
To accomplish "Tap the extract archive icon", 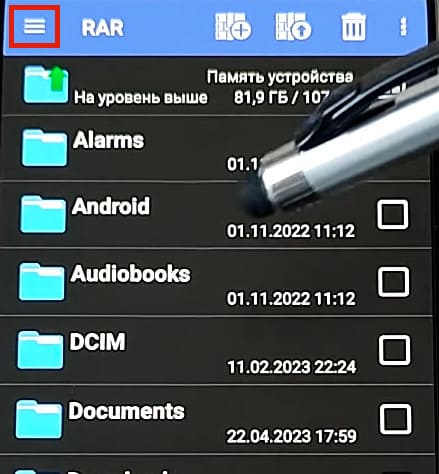I will 293,27.
